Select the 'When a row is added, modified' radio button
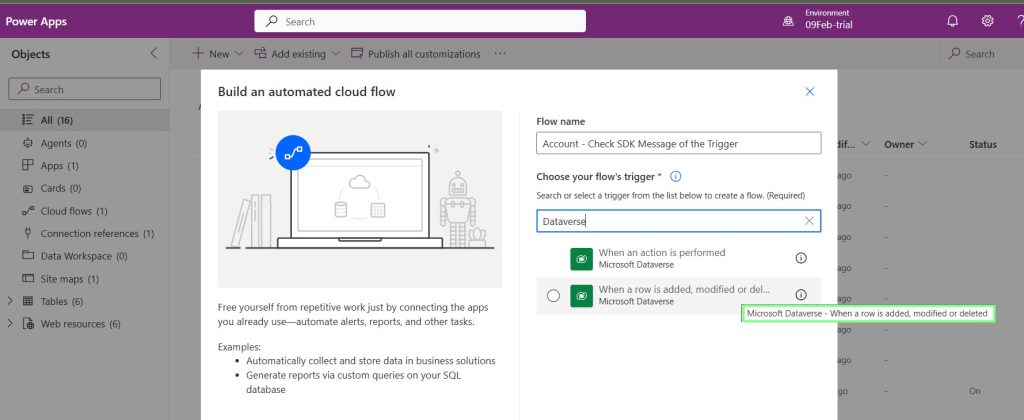1024x420 pixels. (553, 296)
